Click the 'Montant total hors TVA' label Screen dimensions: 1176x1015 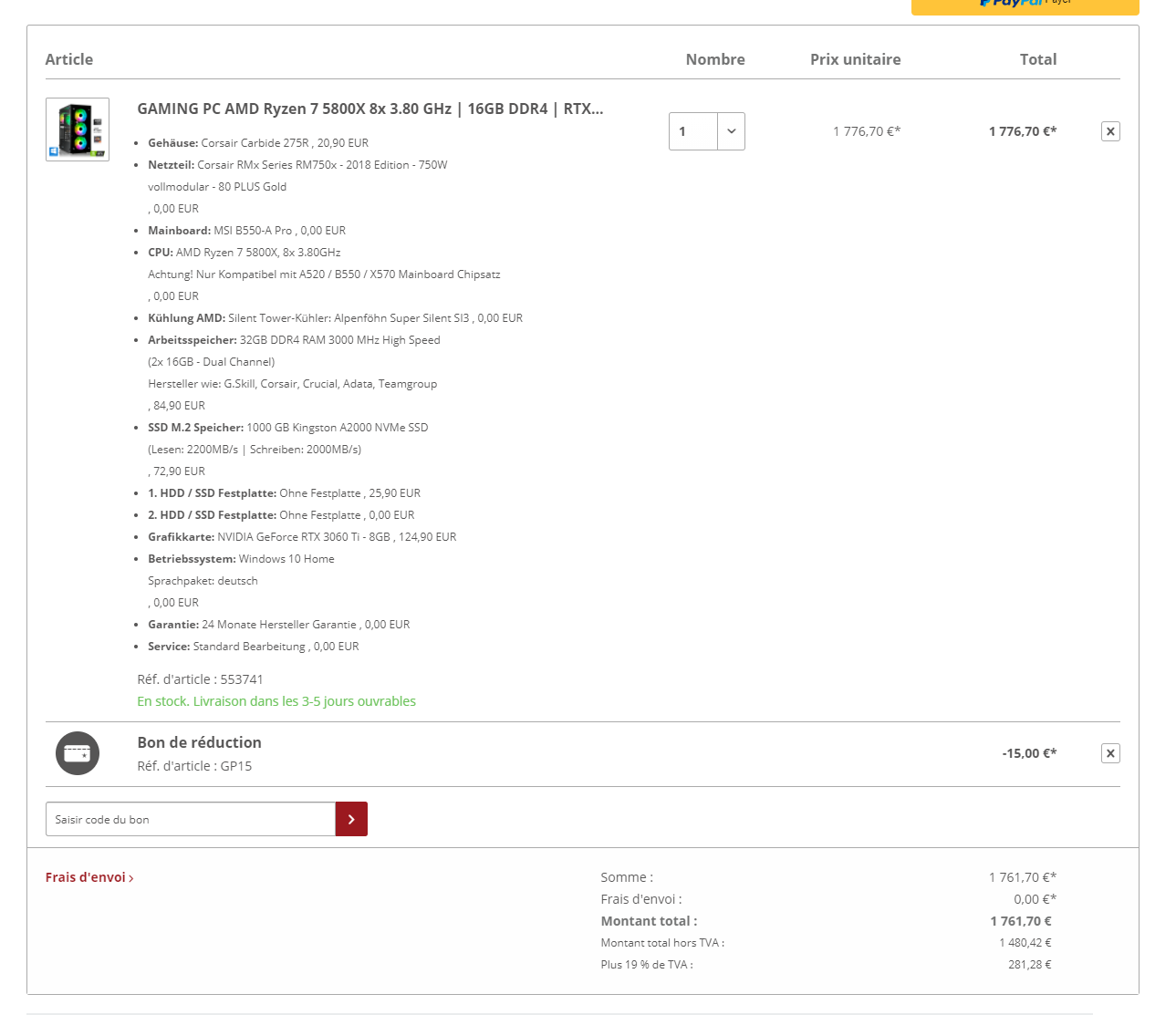[x=662, y=943]
